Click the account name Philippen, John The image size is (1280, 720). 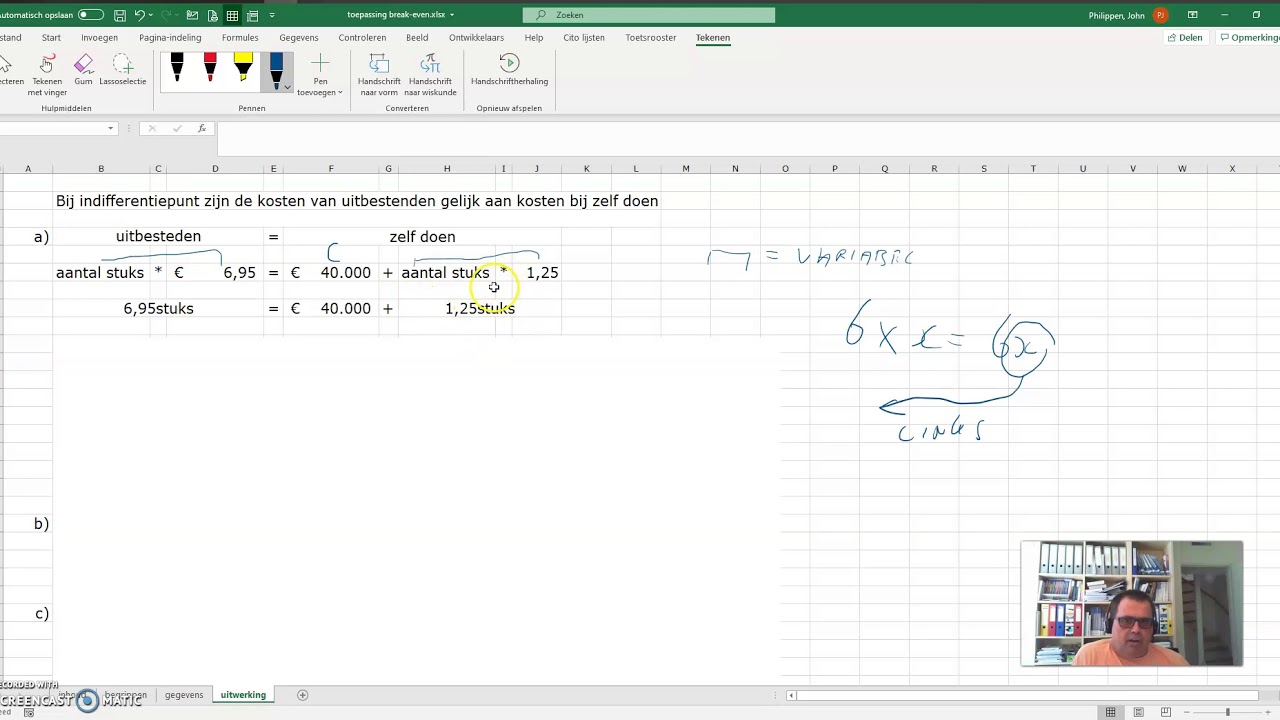pyautogui.click(x=1117, y=15)
